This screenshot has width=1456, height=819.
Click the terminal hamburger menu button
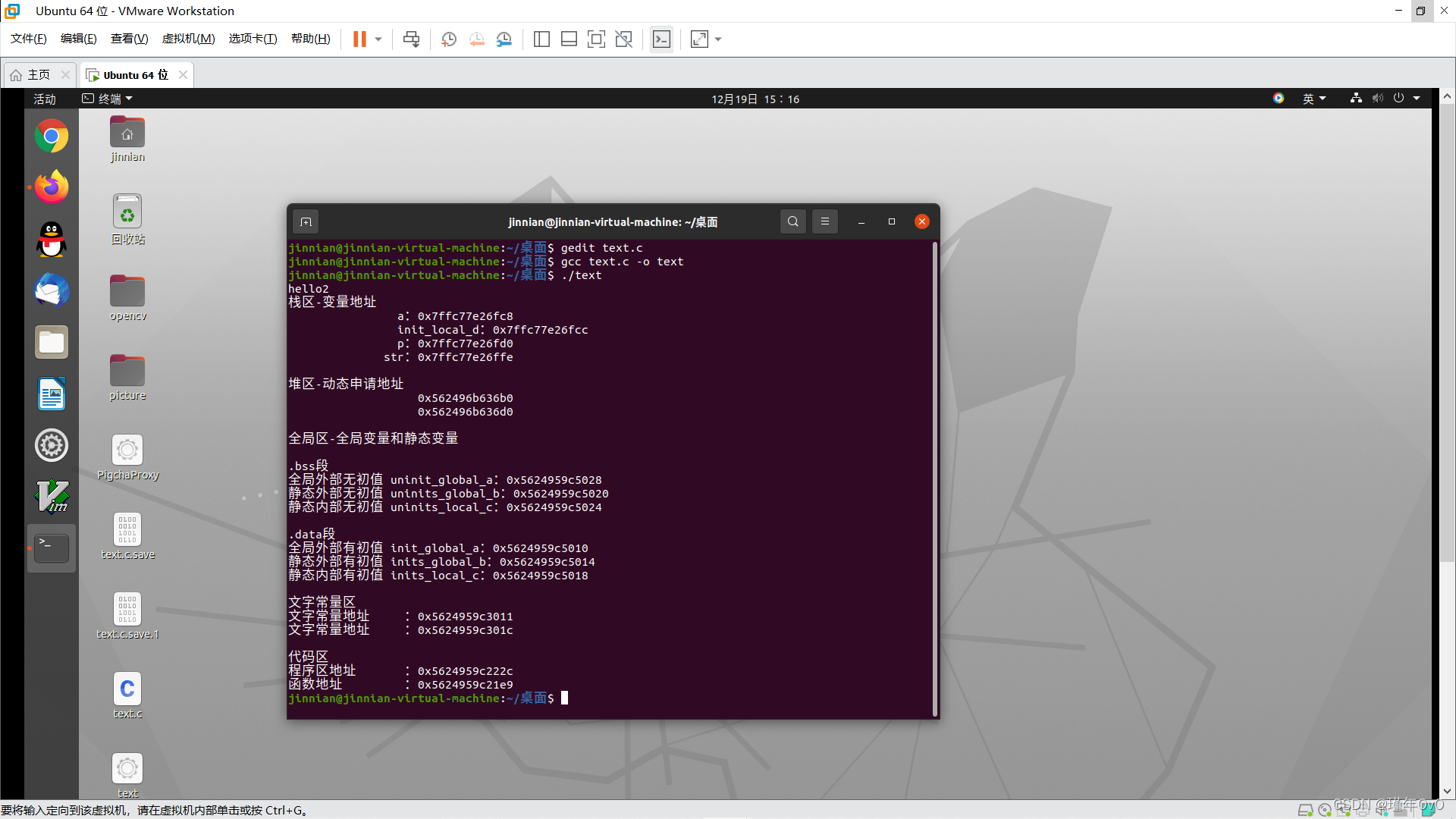824,221
